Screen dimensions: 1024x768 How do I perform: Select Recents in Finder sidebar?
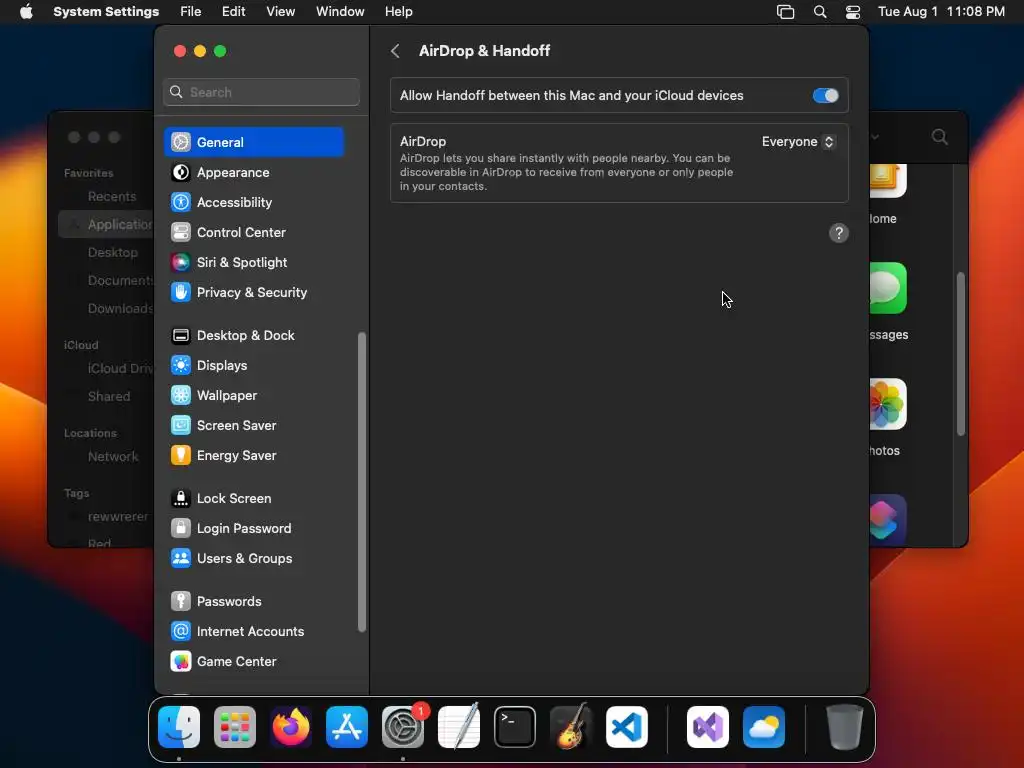click(x=112, y=197)
